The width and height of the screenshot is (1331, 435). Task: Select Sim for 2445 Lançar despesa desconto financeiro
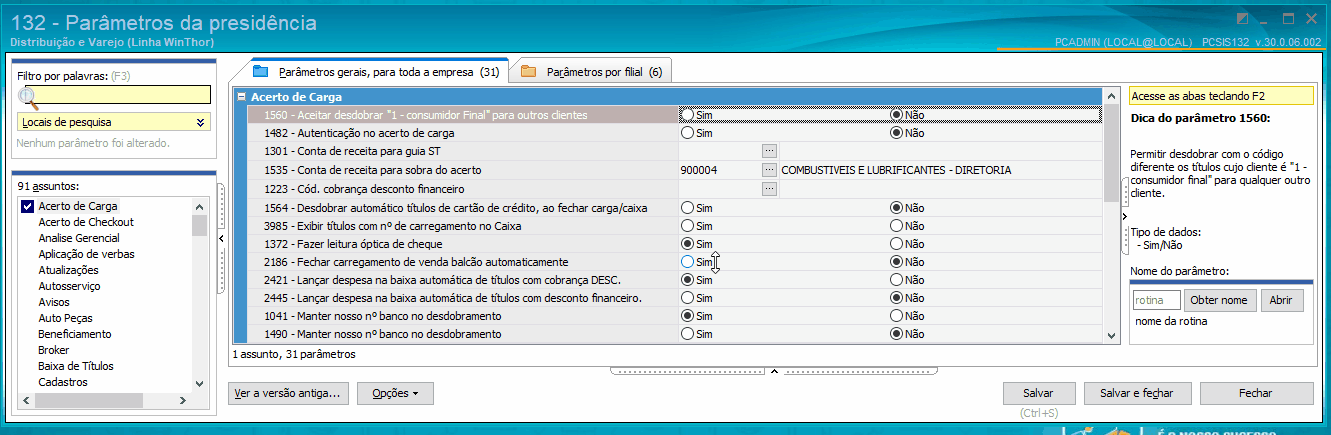pos(687,297)
